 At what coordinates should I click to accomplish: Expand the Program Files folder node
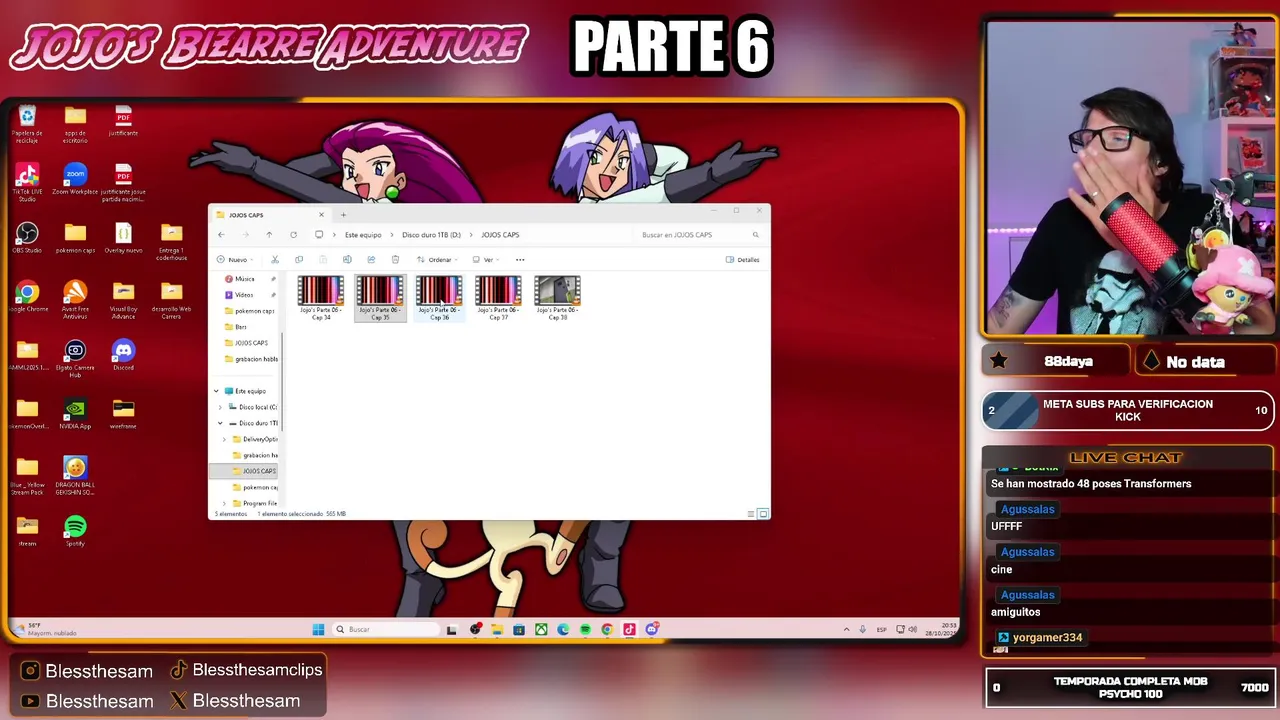coord(224,503)
